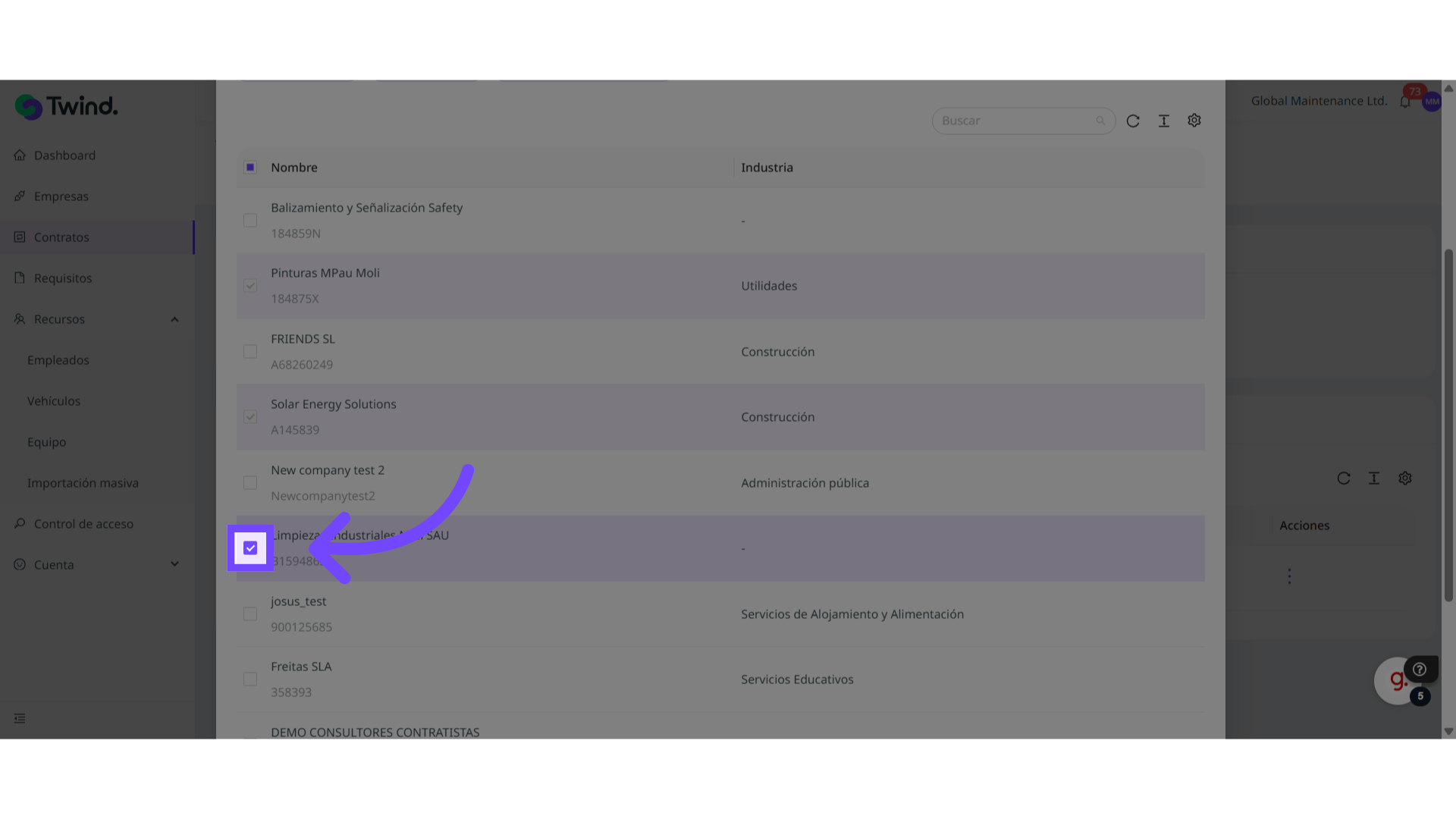Click the column width icon beside search

pos(1164,121)
